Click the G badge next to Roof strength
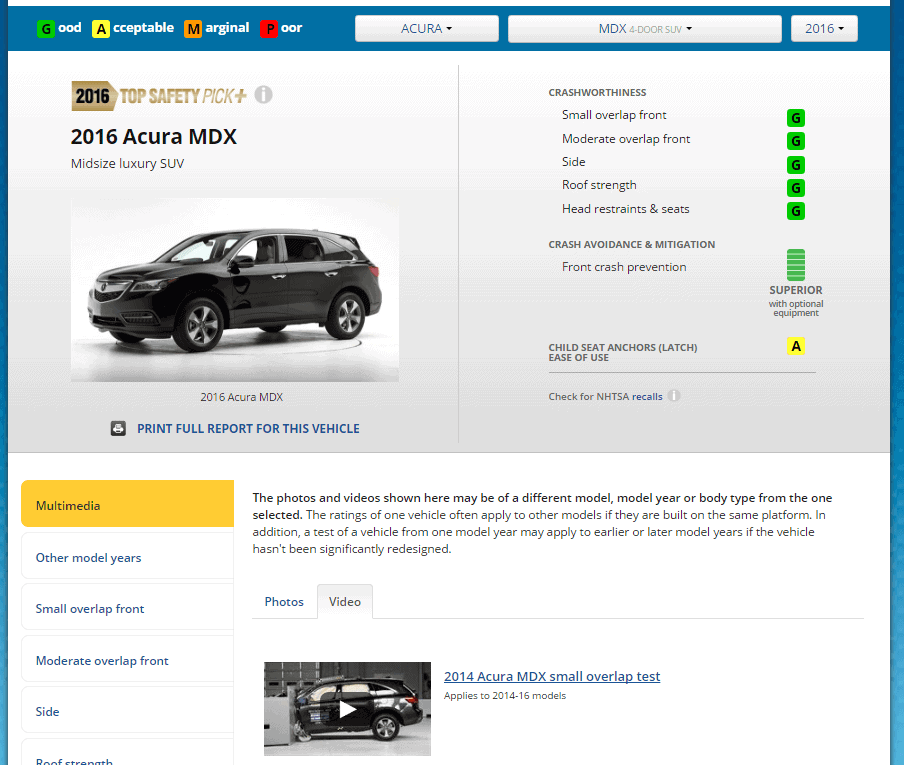The width and height of the screenshot is (904, 765). [x=795, y=188]
